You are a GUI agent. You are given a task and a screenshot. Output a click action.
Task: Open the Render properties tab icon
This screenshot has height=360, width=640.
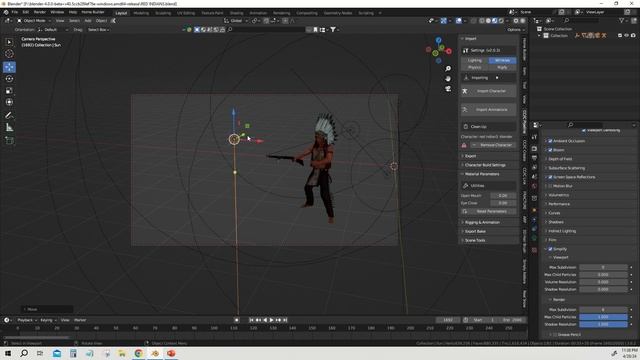point(534,149)
